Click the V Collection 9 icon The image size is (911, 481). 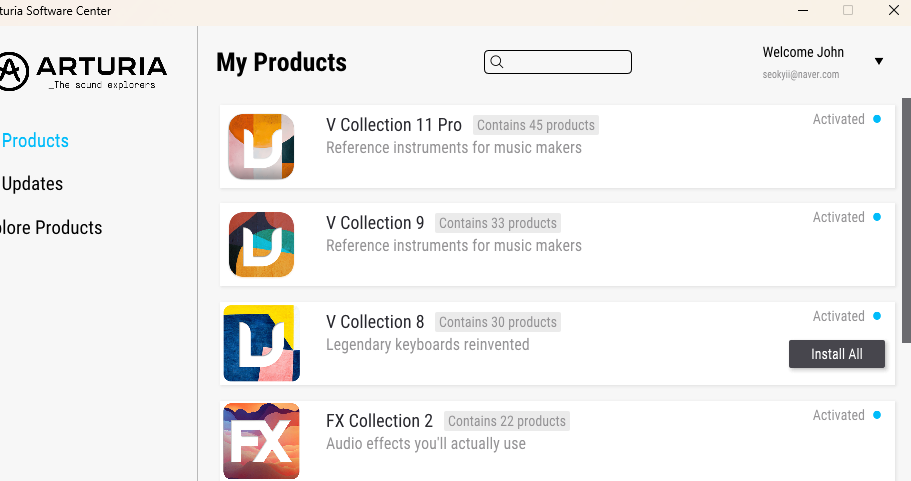261,245
